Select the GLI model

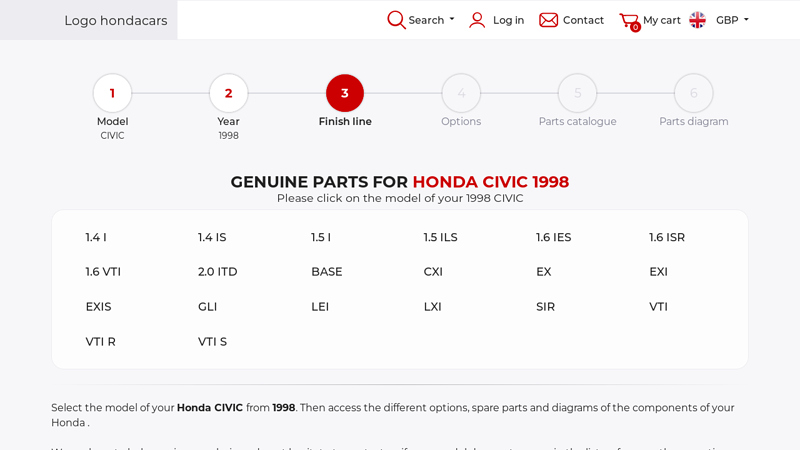point(208,307)
